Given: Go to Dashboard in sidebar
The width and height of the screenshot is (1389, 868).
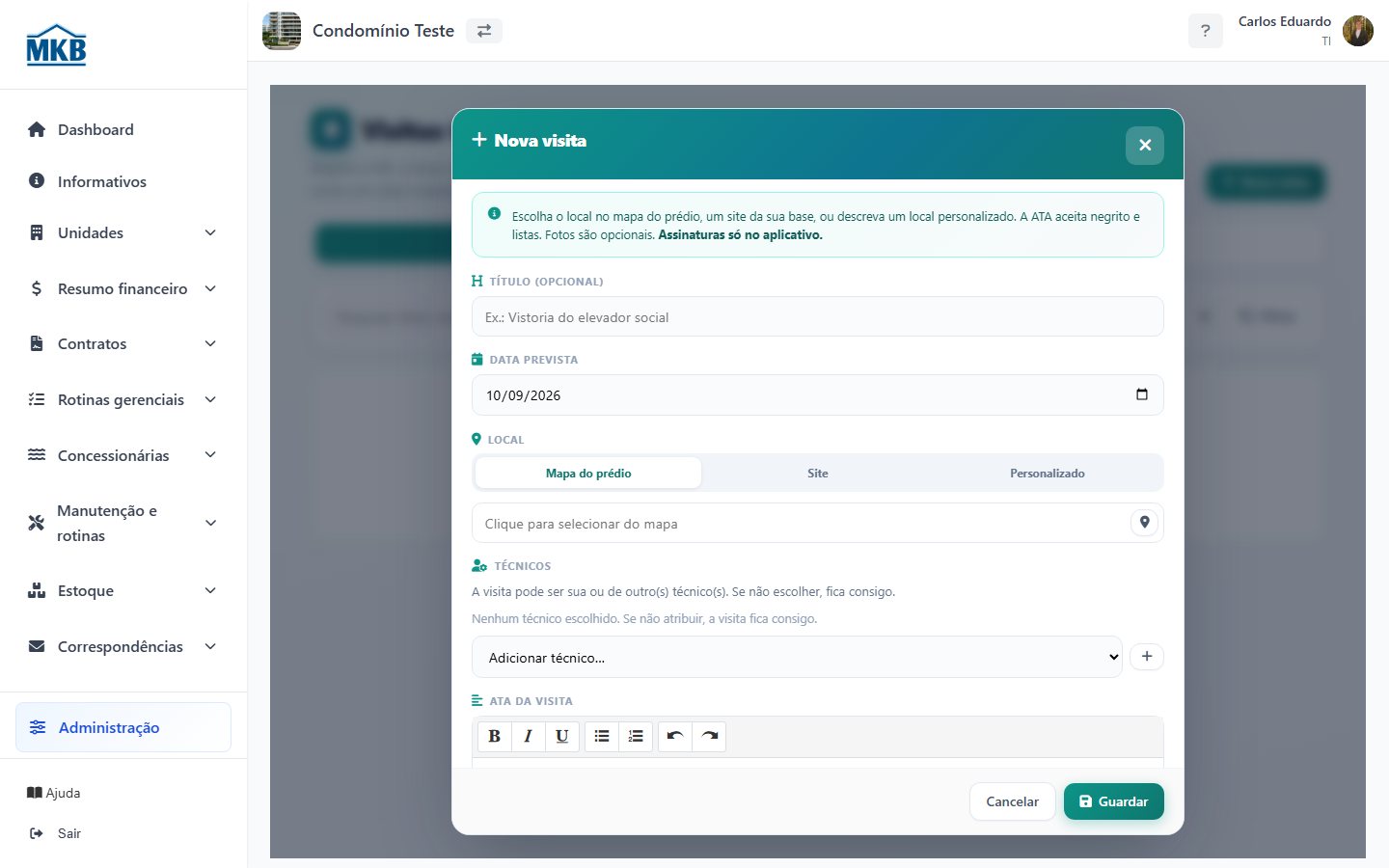Looking at the screenshot, I should (123, 129).
